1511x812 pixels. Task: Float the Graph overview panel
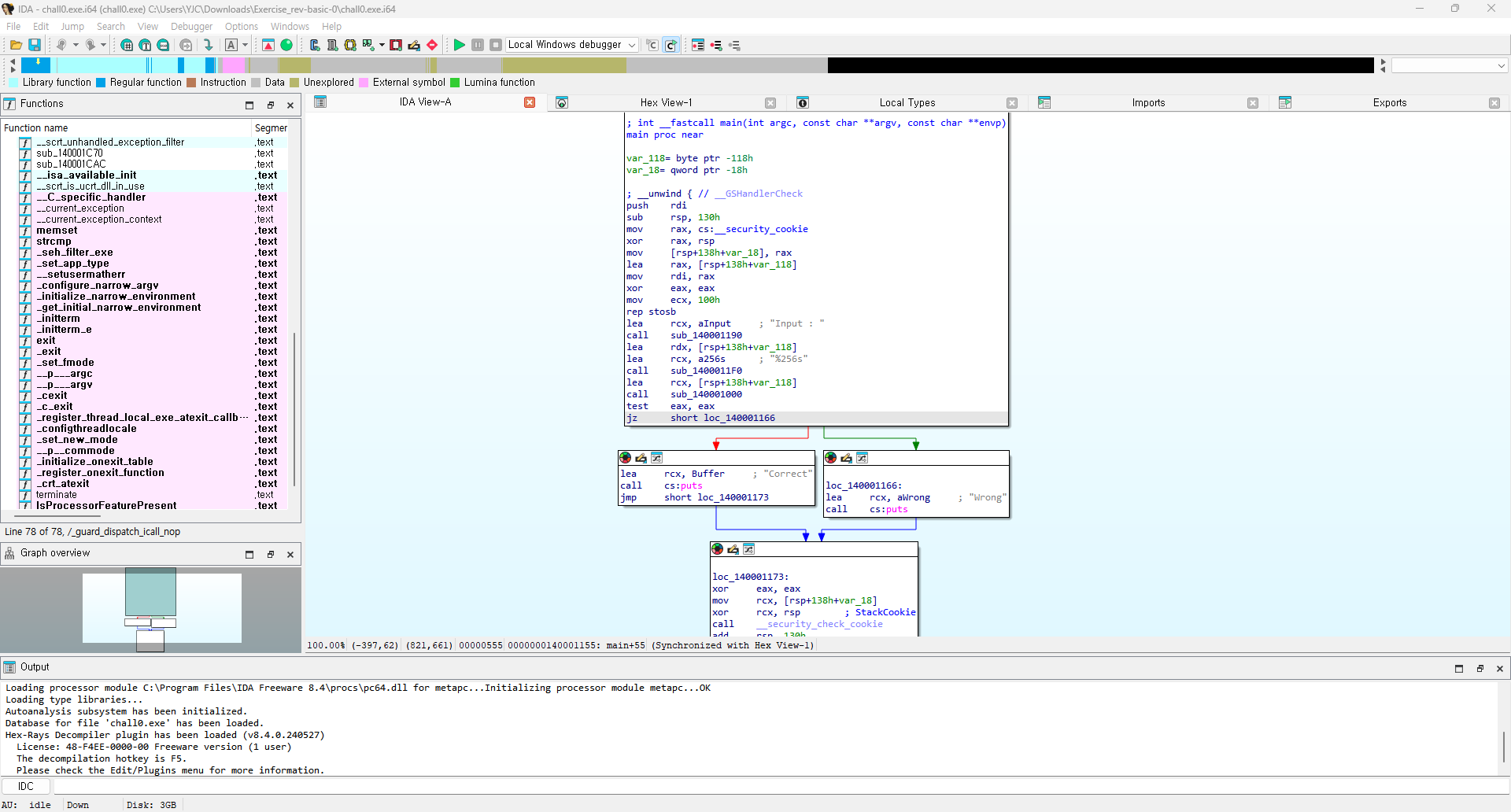pos(270,554)
